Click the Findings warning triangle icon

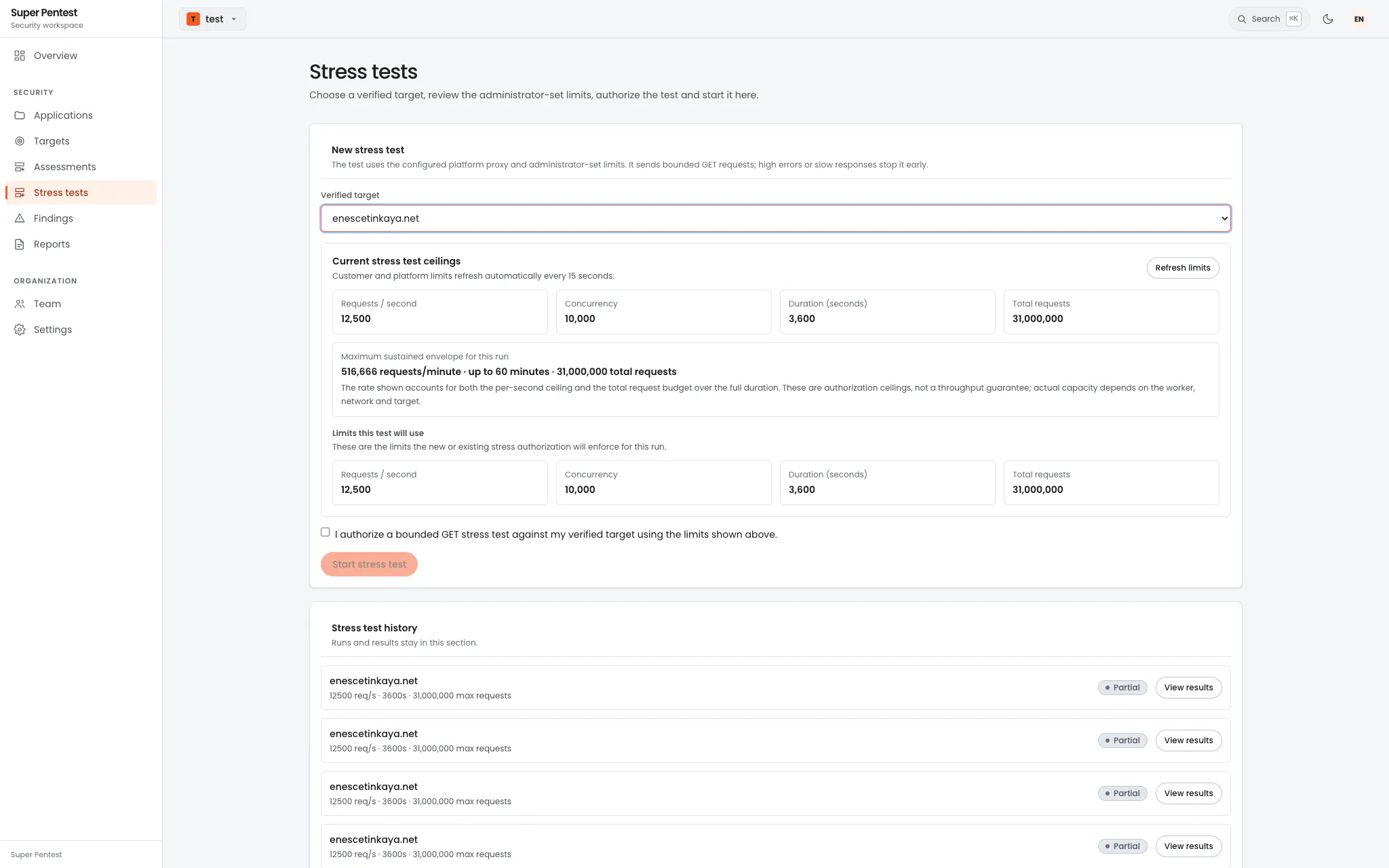(20, 218)
